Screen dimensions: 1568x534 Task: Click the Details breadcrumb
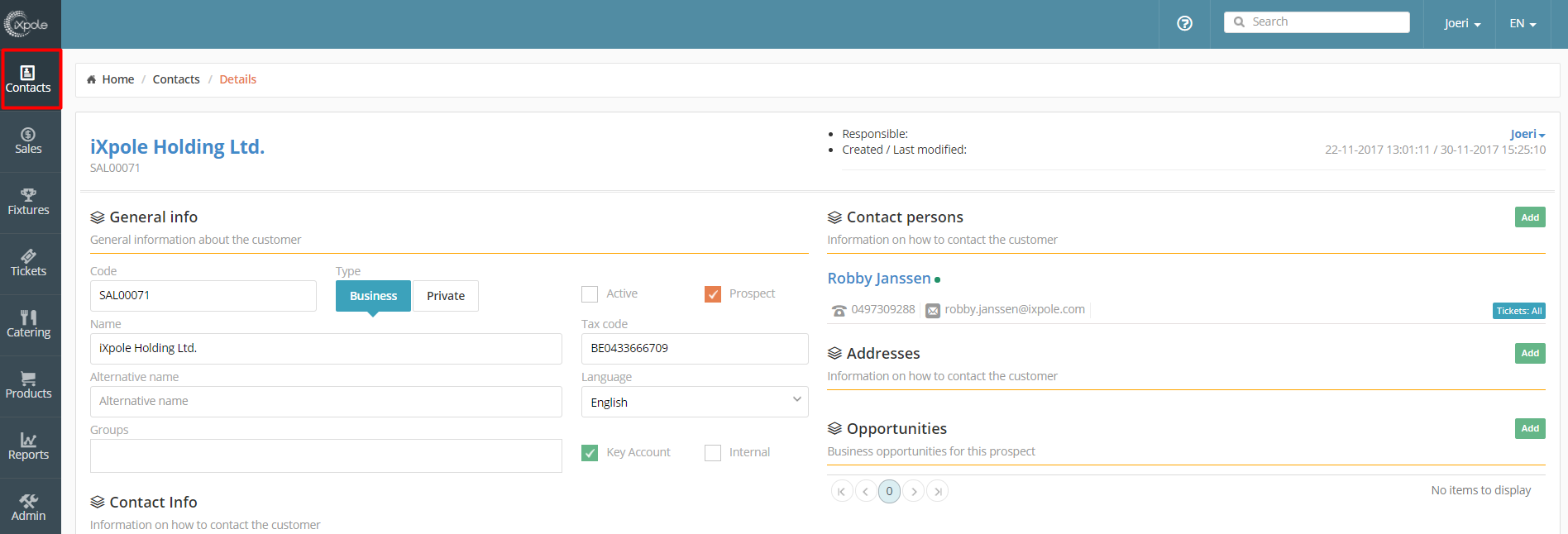tap(238, 79)
